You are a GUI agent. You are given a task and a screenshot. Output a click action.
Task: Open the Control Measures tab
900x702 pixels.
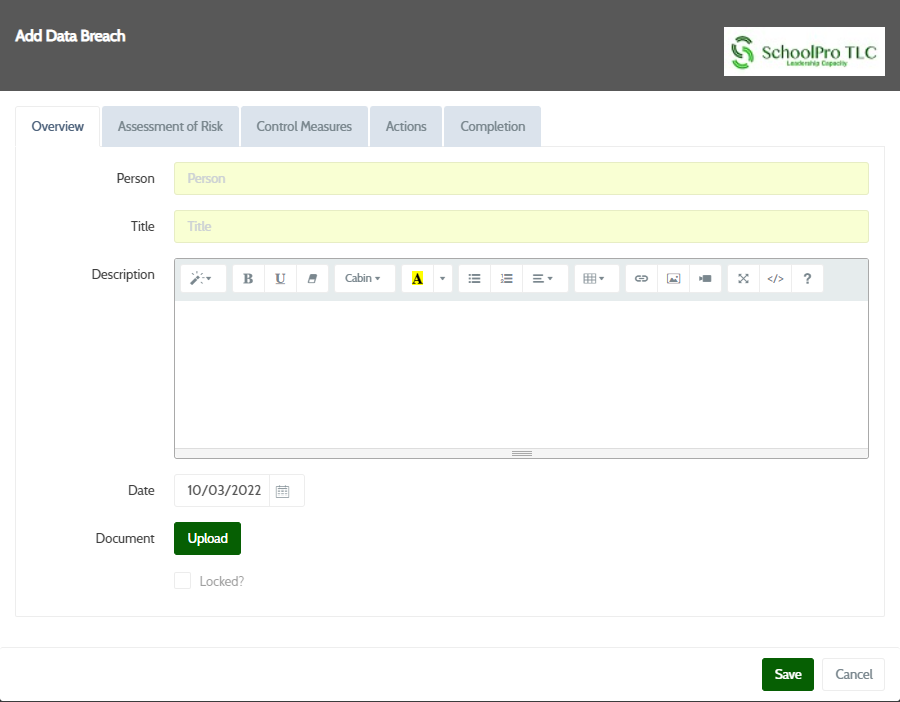pyautogui.click(x=304, y=127)
